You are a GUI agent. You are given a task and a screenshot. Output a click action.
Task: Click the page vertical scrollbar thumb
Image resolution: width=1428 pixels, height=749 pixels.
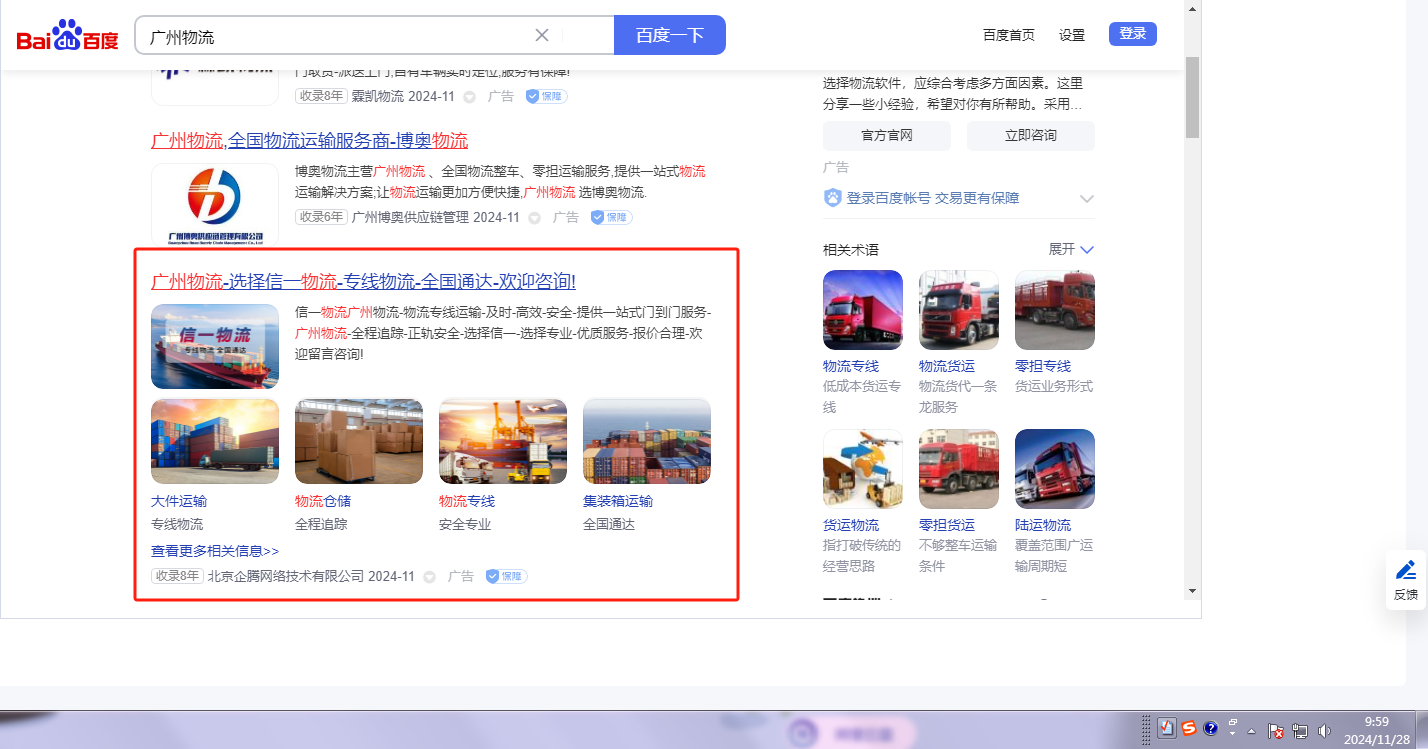[1192, 97]
